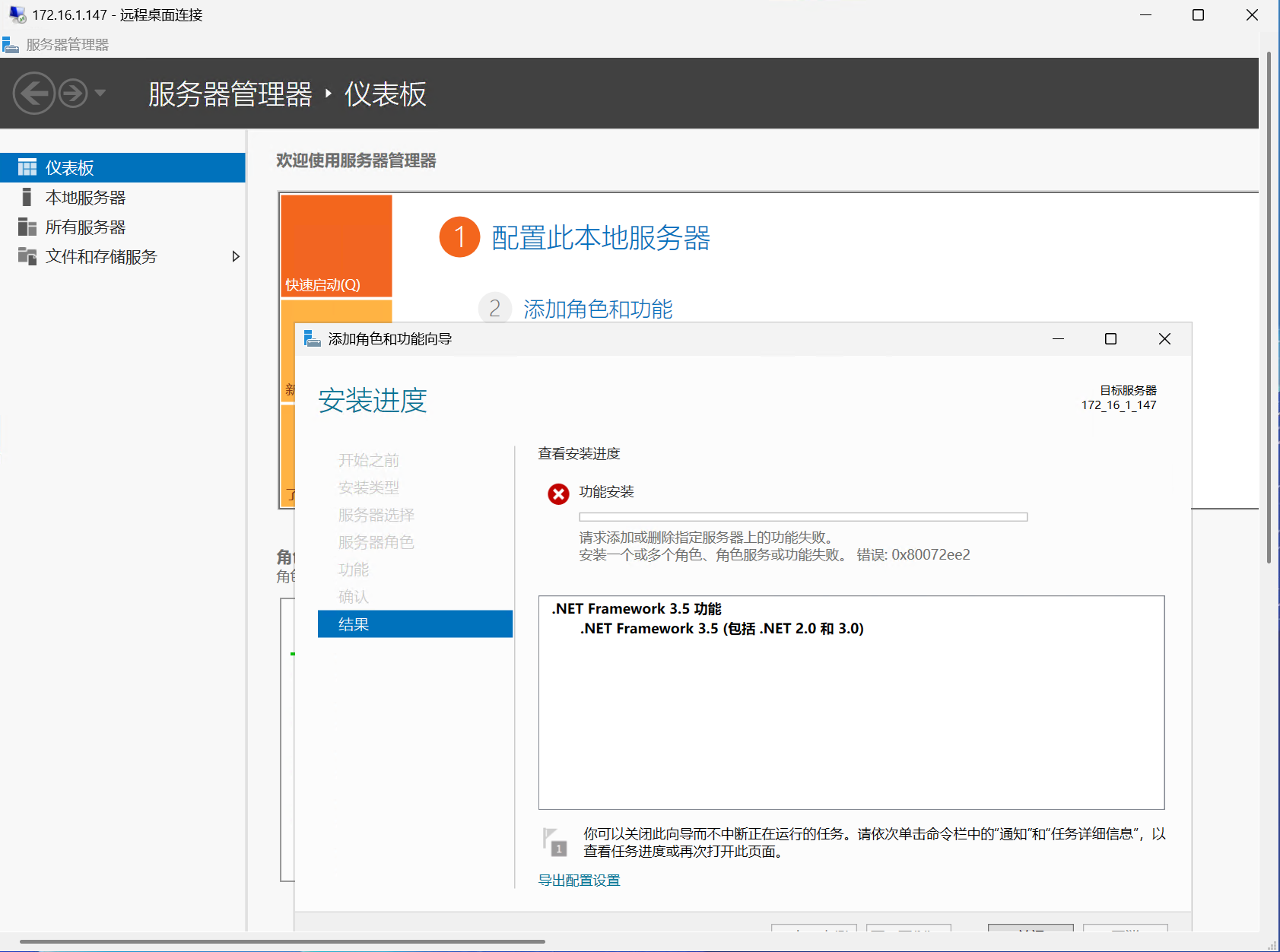Click the 查看安装进度 label

[579, 454]
